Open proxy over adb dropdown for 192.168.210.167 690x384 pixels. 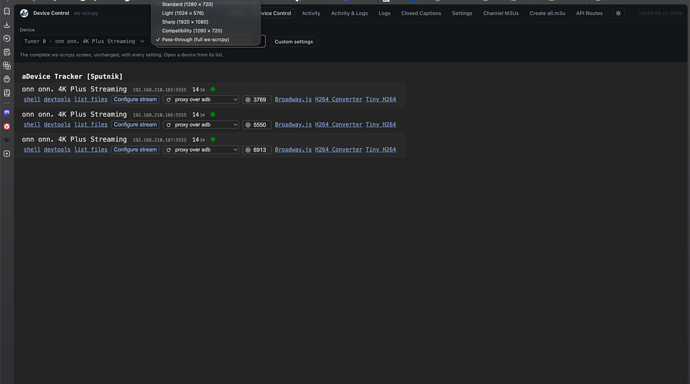(x=201, y=150)
